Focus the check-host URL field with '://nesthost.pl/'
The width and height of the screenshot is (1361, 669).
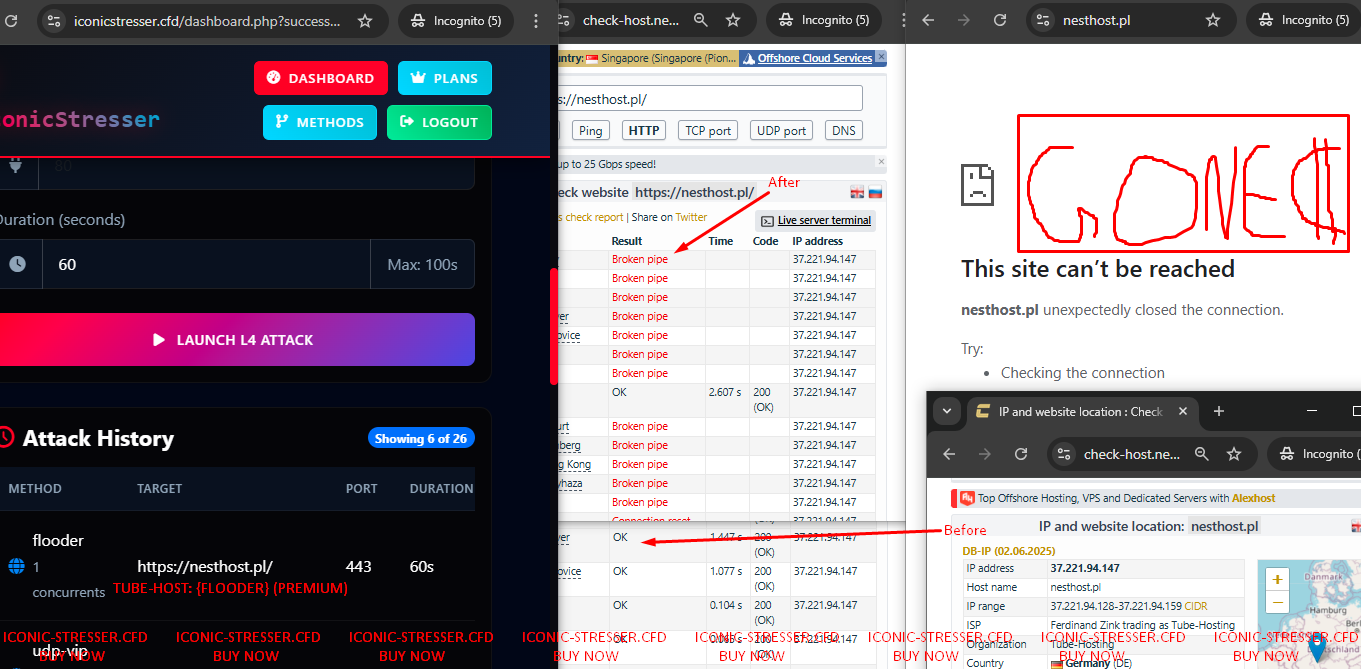[710, 98]
